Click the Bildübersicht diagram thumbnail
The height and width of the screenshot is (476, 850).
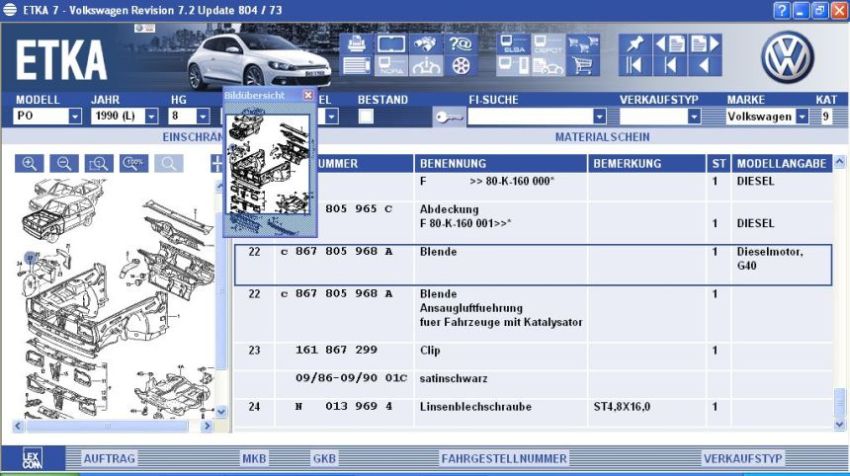[268, 164]
